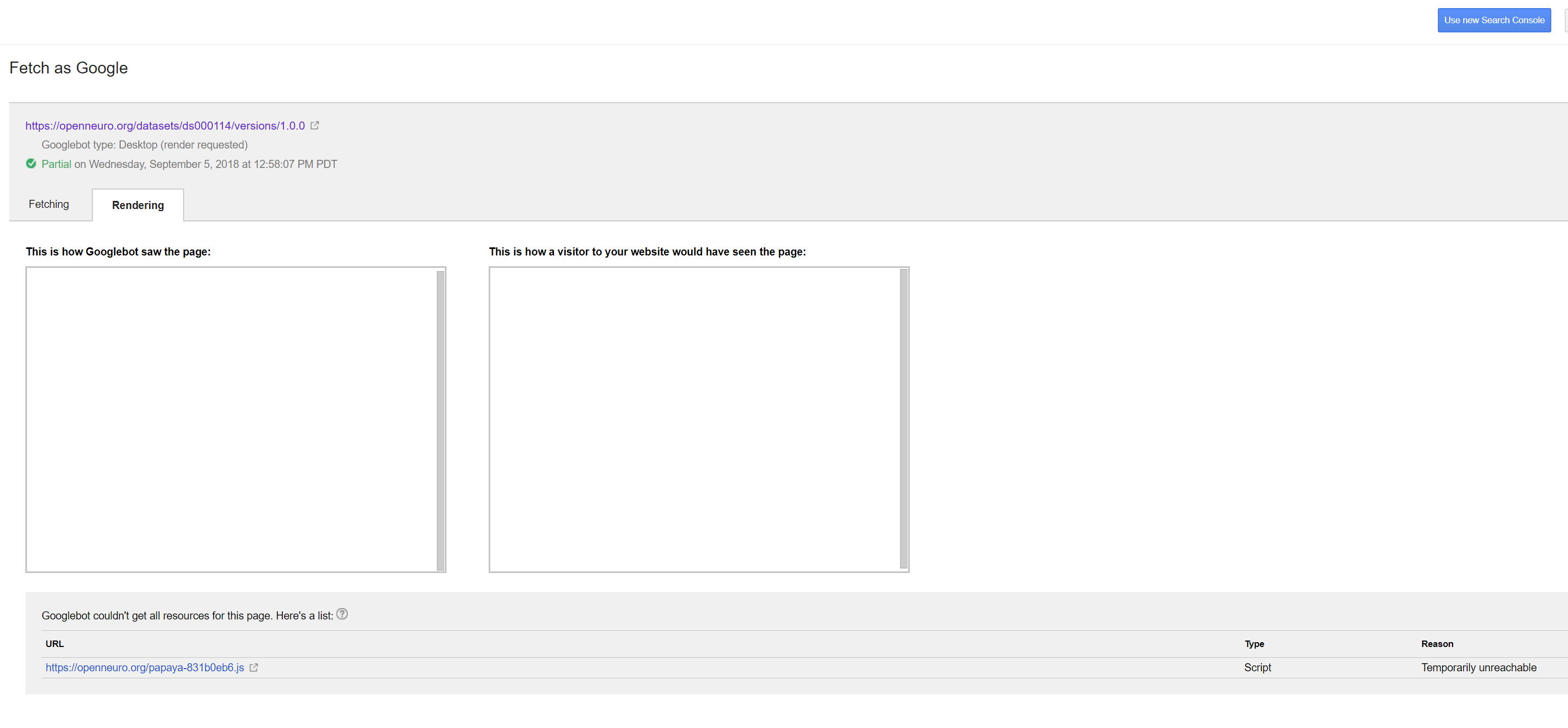The width and height of the screenshot is (1568, 728).
Task: Open the dataset URL external link icon
Action: coord(315,125)
